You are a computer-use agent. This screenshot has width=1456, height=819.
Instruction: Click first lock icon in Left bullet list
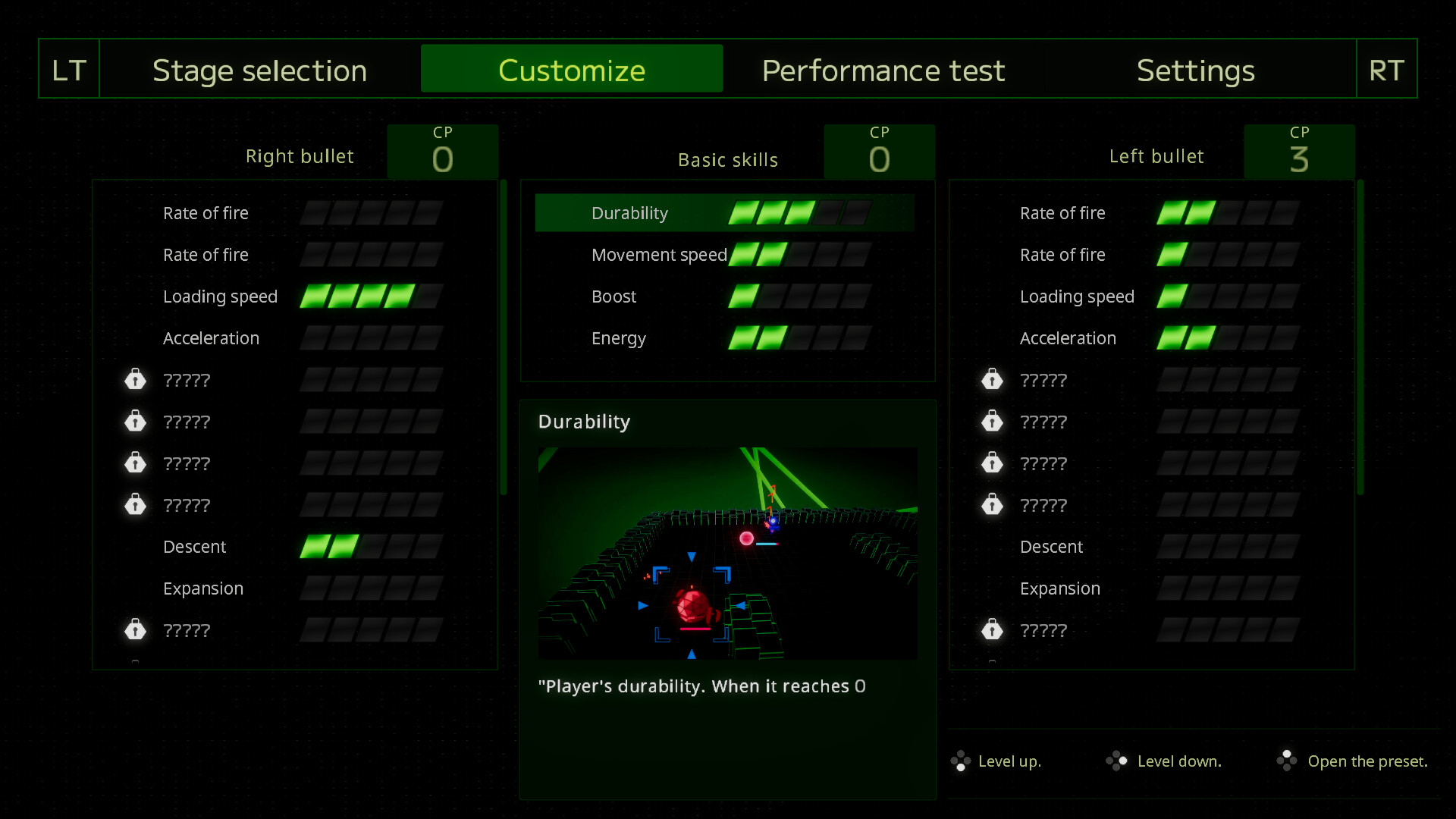pos(992,379)
